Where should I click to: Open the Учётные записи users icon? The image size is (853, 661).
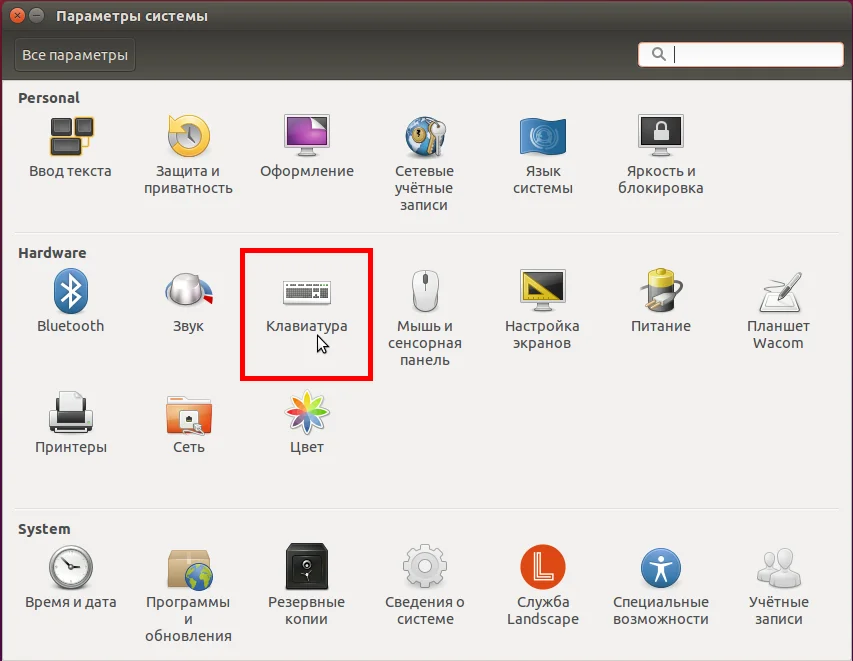point(779,568)
